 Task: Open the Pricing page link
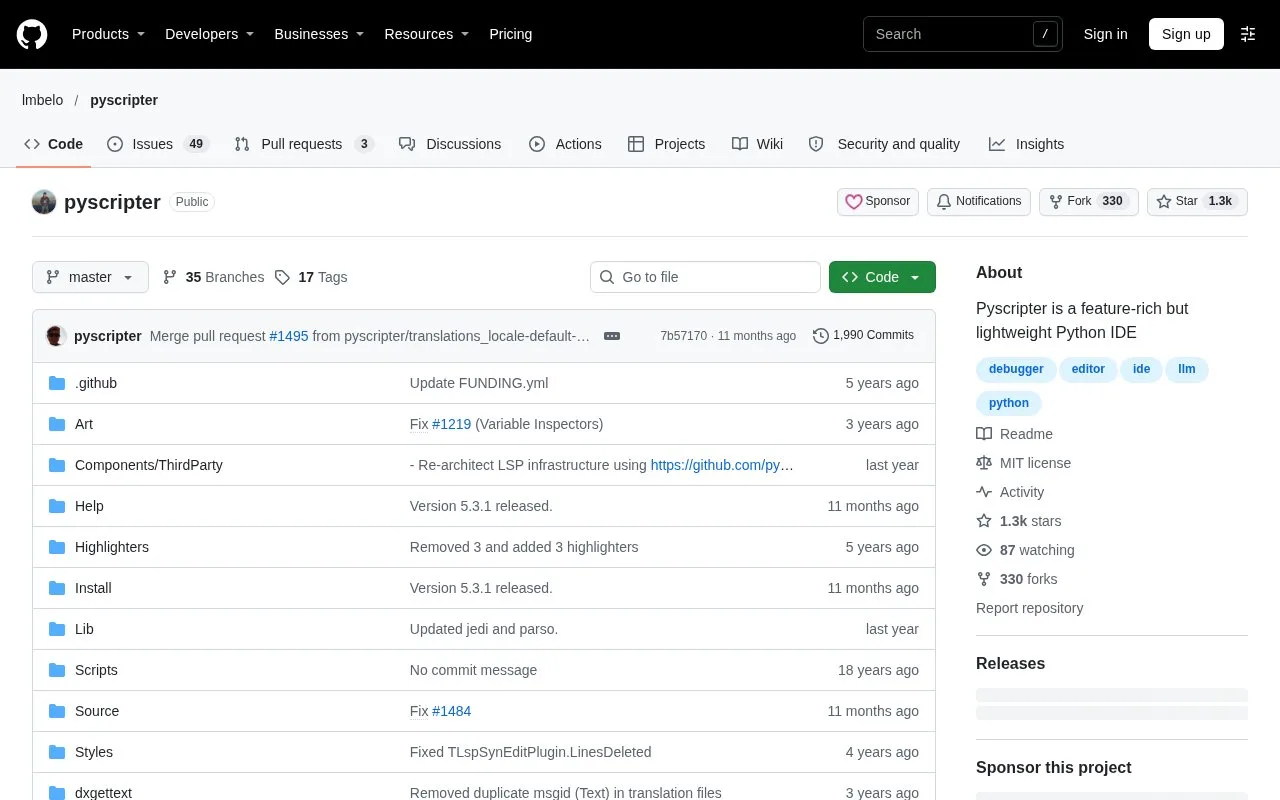[x=510, y=34]
